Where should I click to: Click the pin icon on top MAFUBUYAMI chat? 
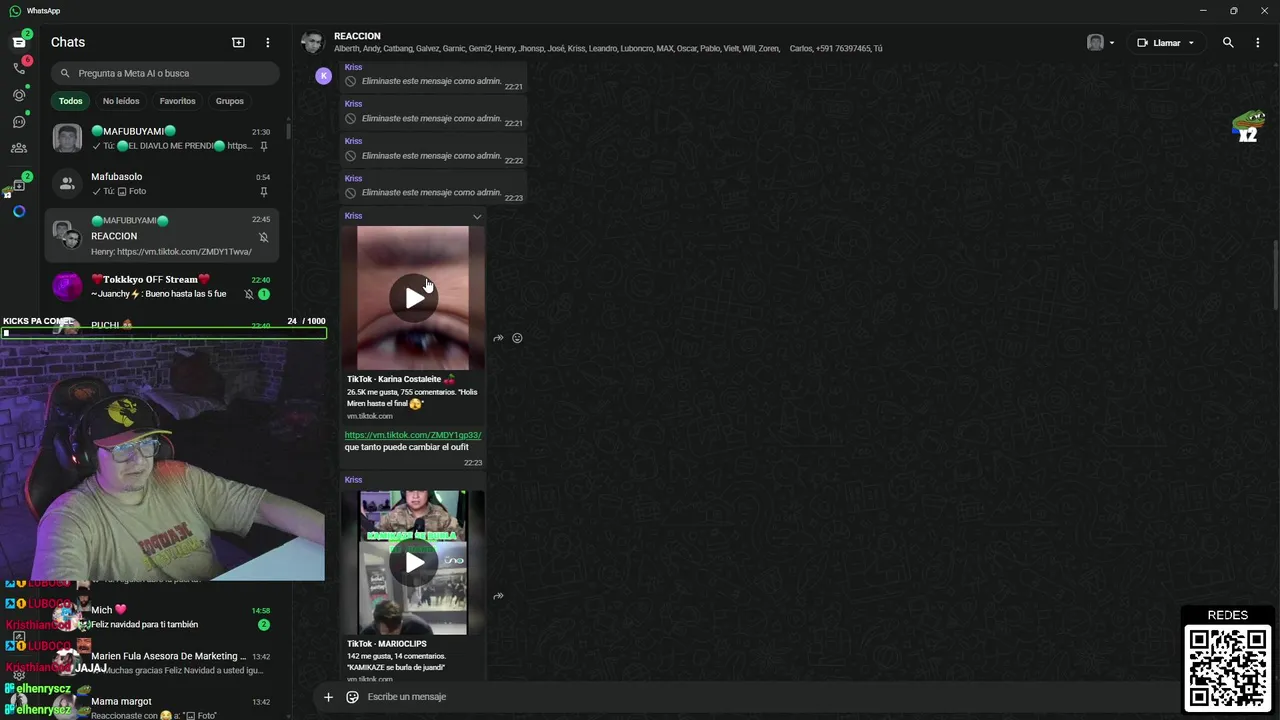[263, 146]
